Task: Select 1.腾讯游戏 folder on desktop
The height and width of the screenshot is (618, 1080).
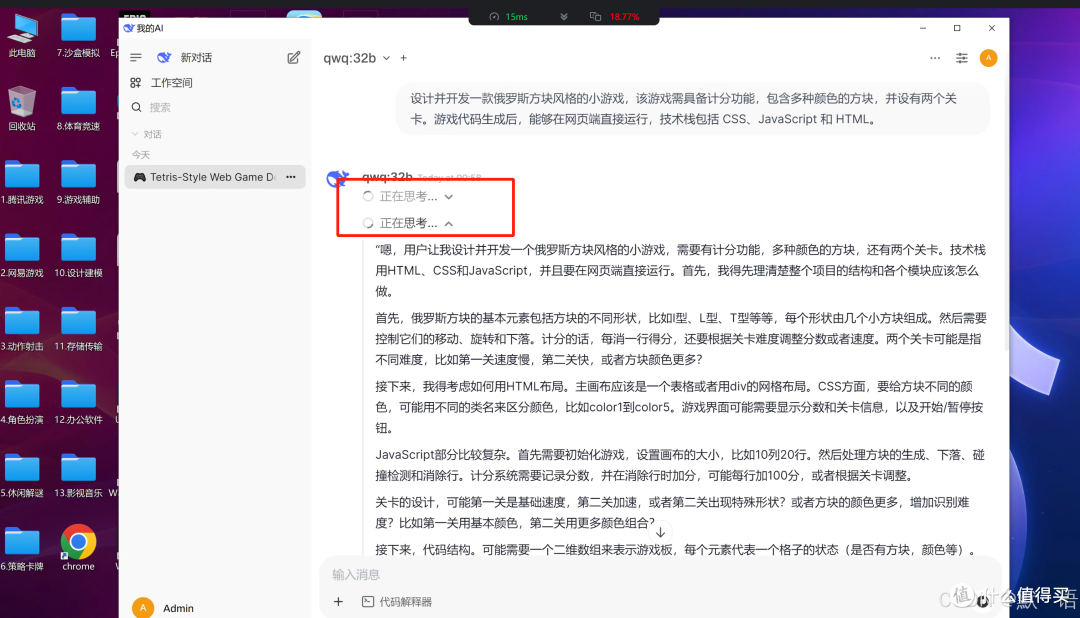Action: 22,182
